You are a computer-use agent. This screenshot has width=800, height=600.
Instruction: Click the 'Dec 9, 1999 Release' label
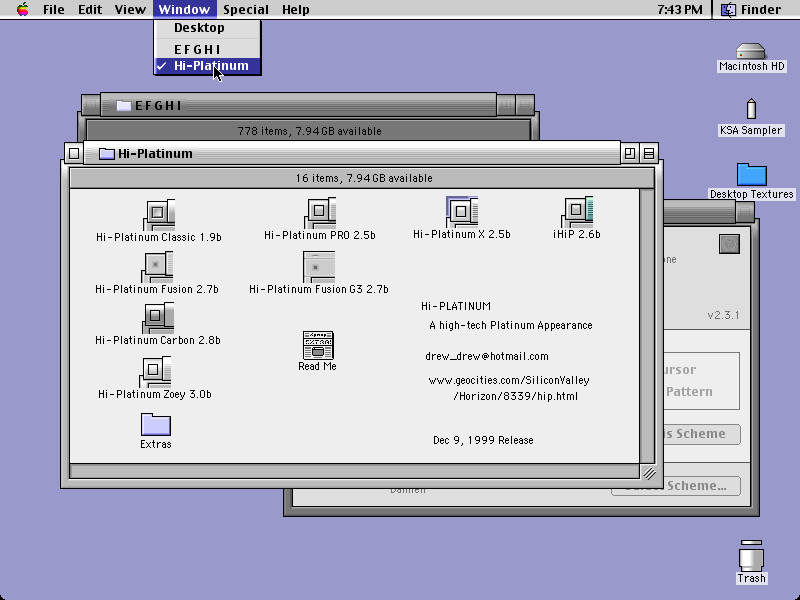pyautogui.click(x=483, y=440)
